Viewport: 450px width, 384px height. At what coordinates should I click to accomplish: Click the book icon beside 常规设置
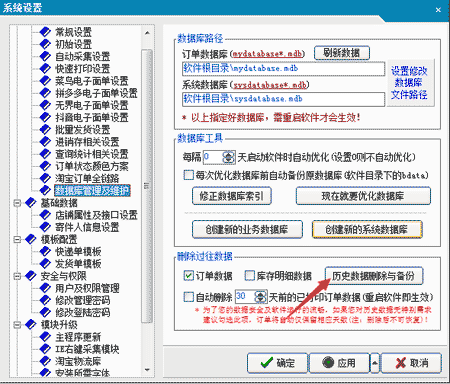point(45,32)
